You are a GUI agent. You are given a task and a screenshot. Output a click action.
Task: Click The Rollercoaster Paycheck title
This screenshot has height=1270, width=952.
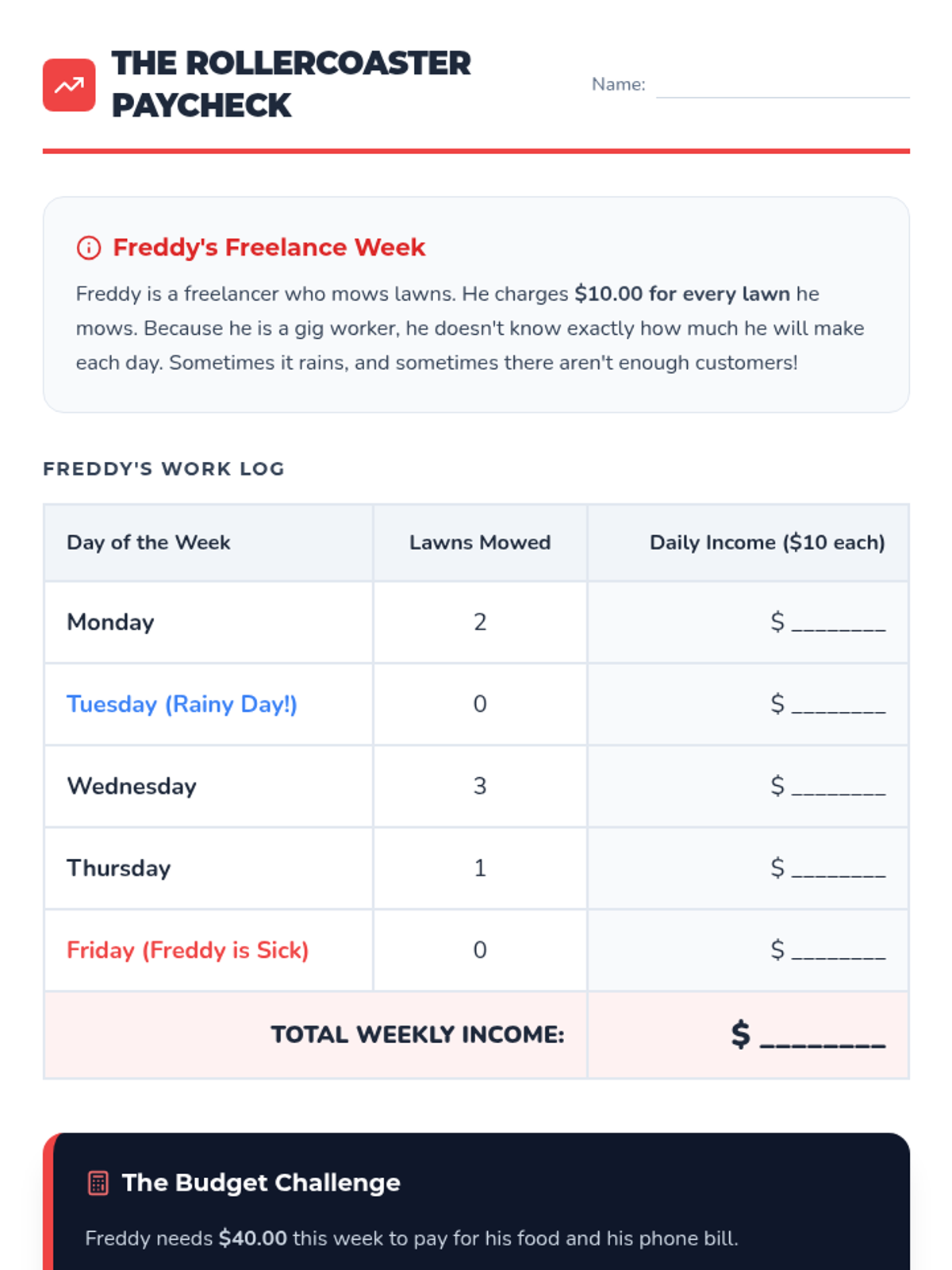click(x=290, y=84)
